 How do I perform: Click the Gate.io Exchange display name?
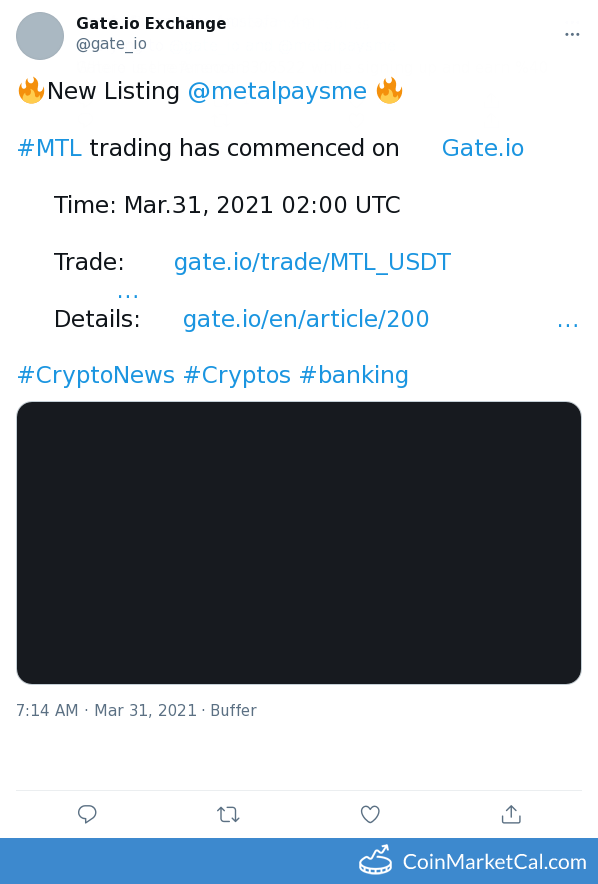tap(151, 23)
